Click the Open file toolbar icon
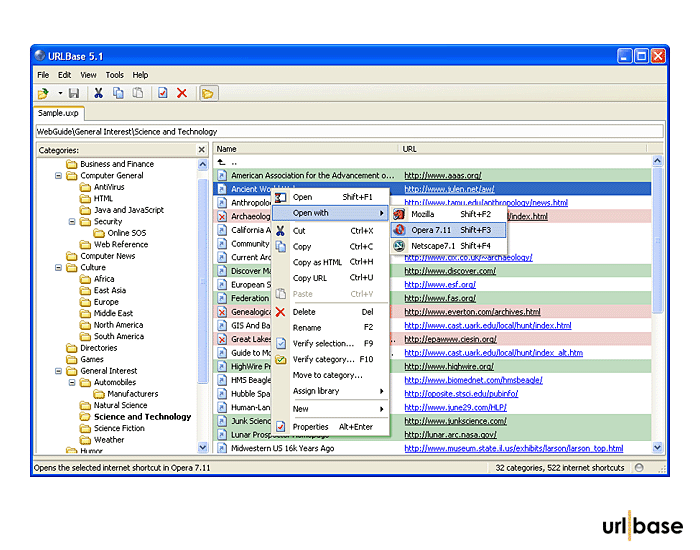700x550 pixels. (x=43, y=93)
